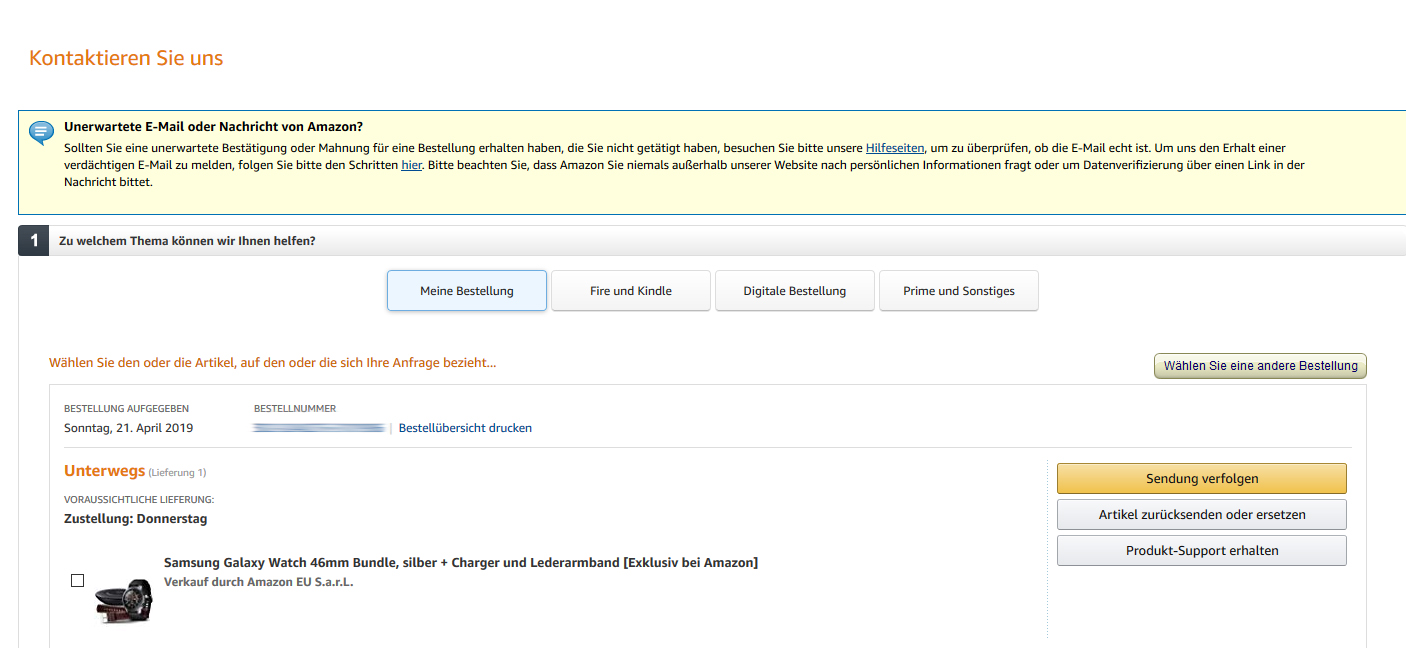Click the Kontaktieren Sie uns heading

pos(125,58)
